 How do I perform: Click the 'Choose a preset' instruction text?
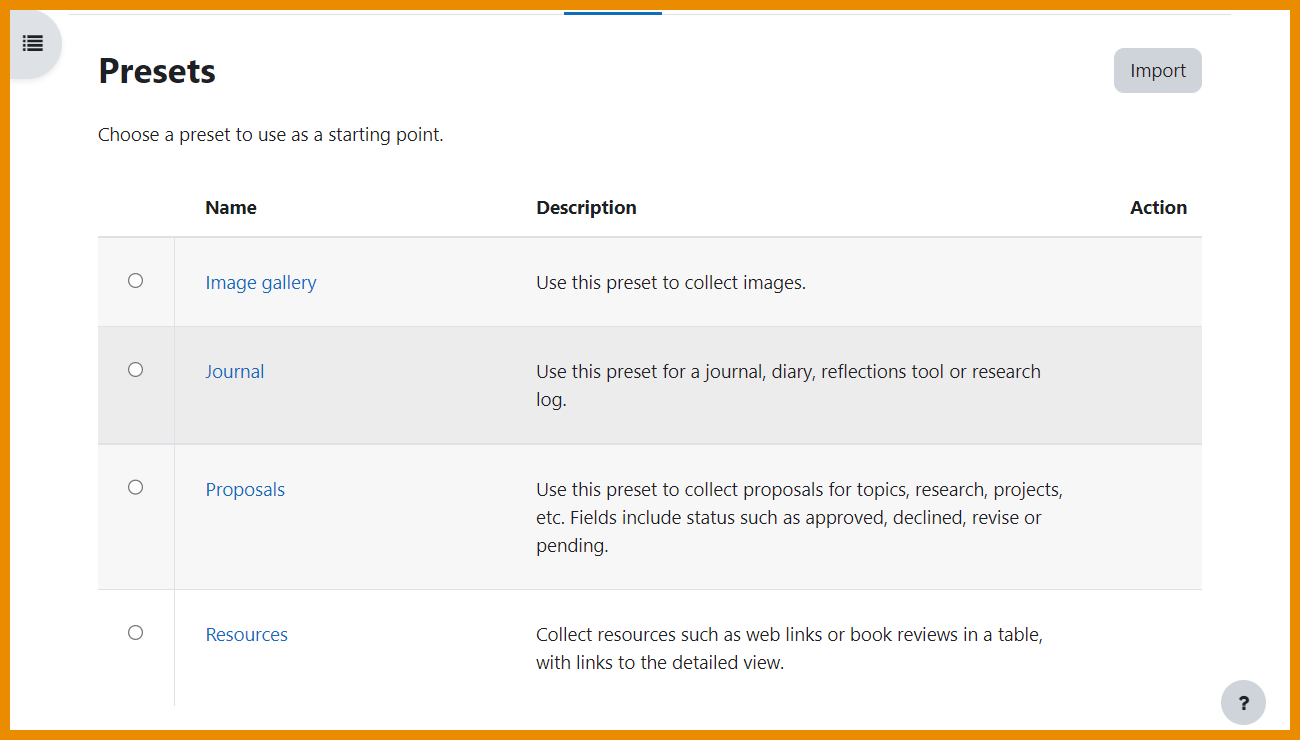coord(270,135)
